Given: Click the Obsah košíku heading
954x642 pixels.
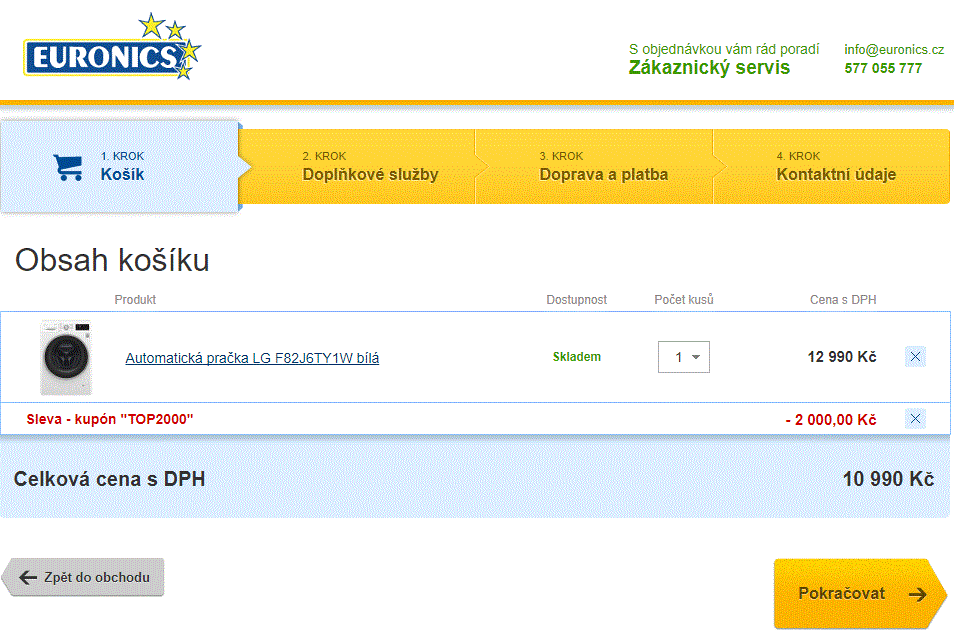Looking at the screenshot, I should tap(112, 260).
